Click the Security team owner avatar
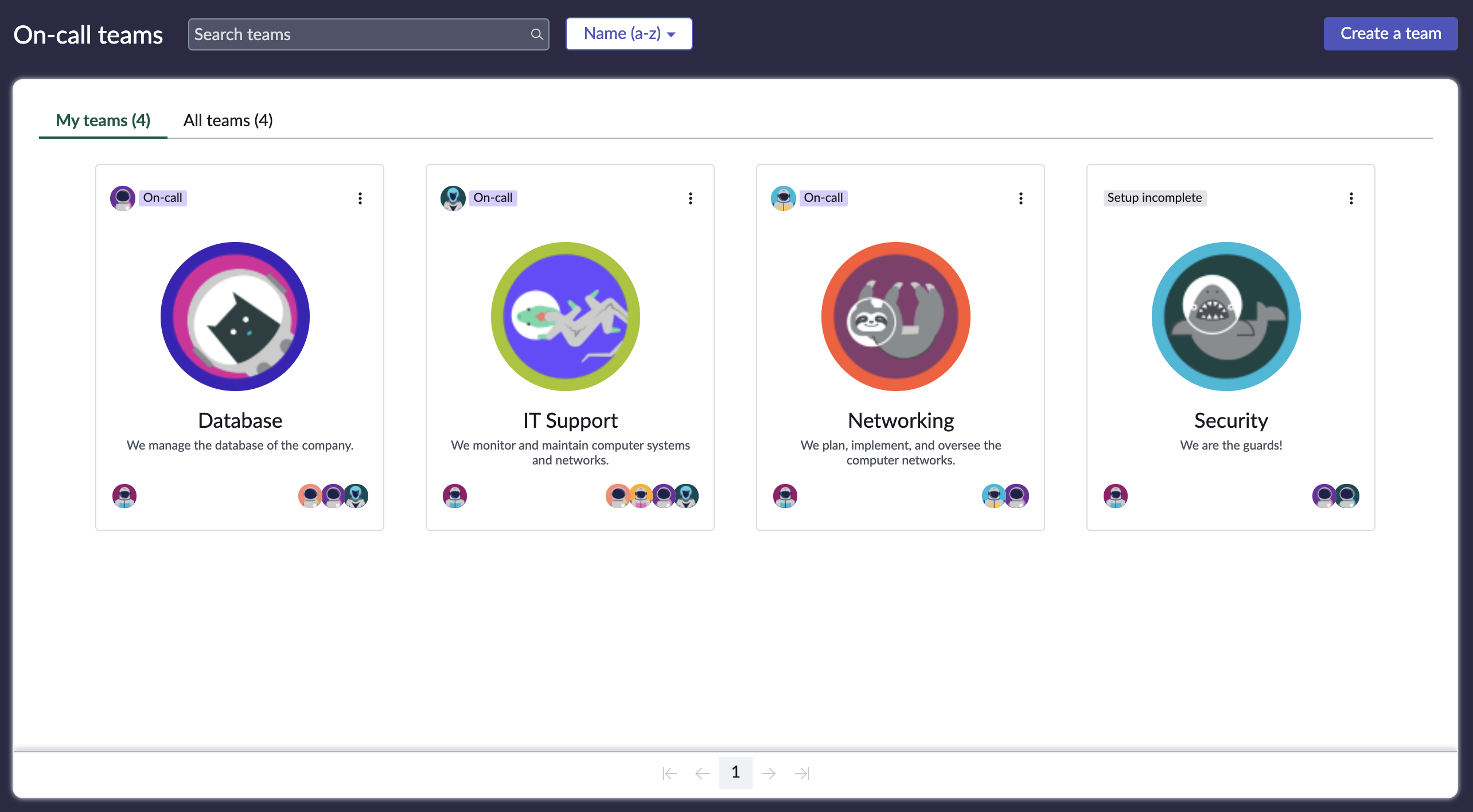 pos(1116,496)
